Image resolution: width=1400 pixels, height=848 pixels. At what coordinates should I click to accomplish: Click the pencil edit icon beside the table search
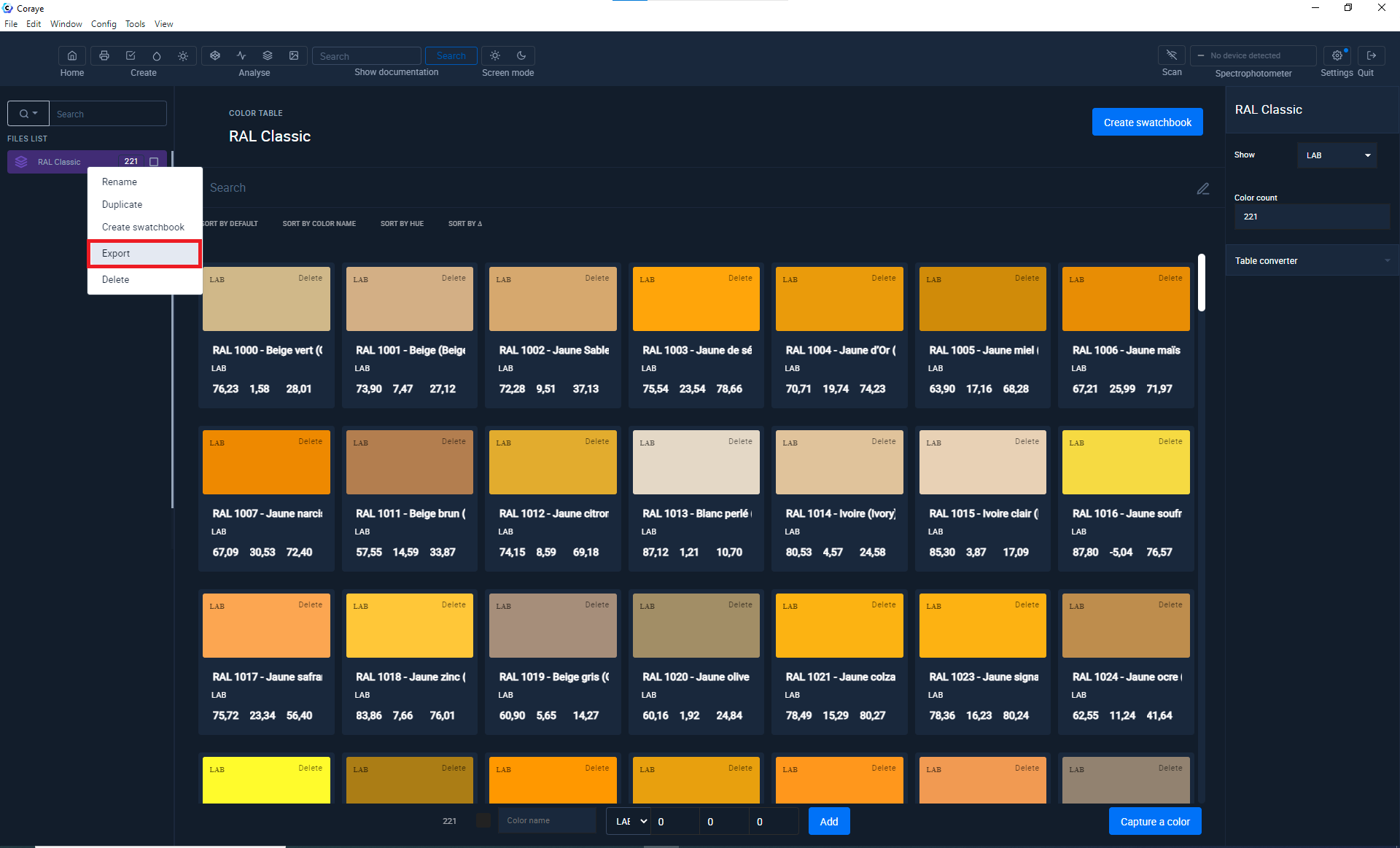[1203, 189]
